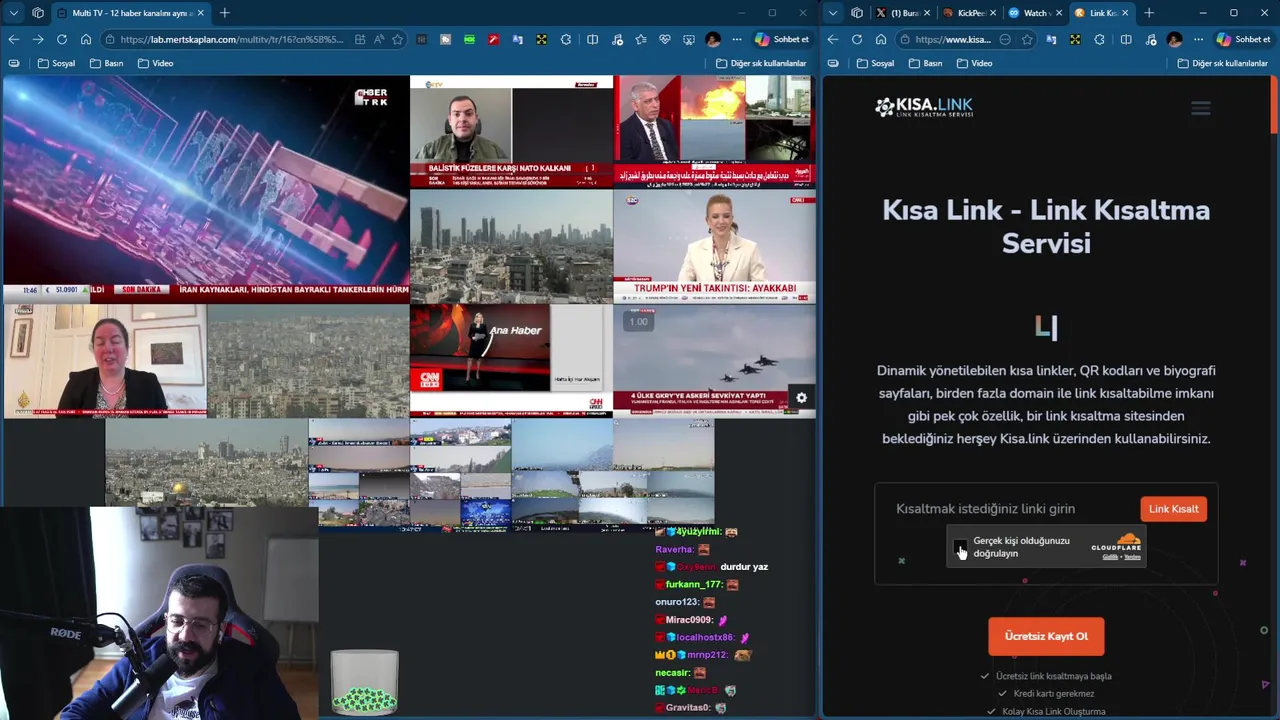Open Sosyal bookmarks folder in left browser
The width and height of the screenshot is (1280, 720).
click(57, 63)
